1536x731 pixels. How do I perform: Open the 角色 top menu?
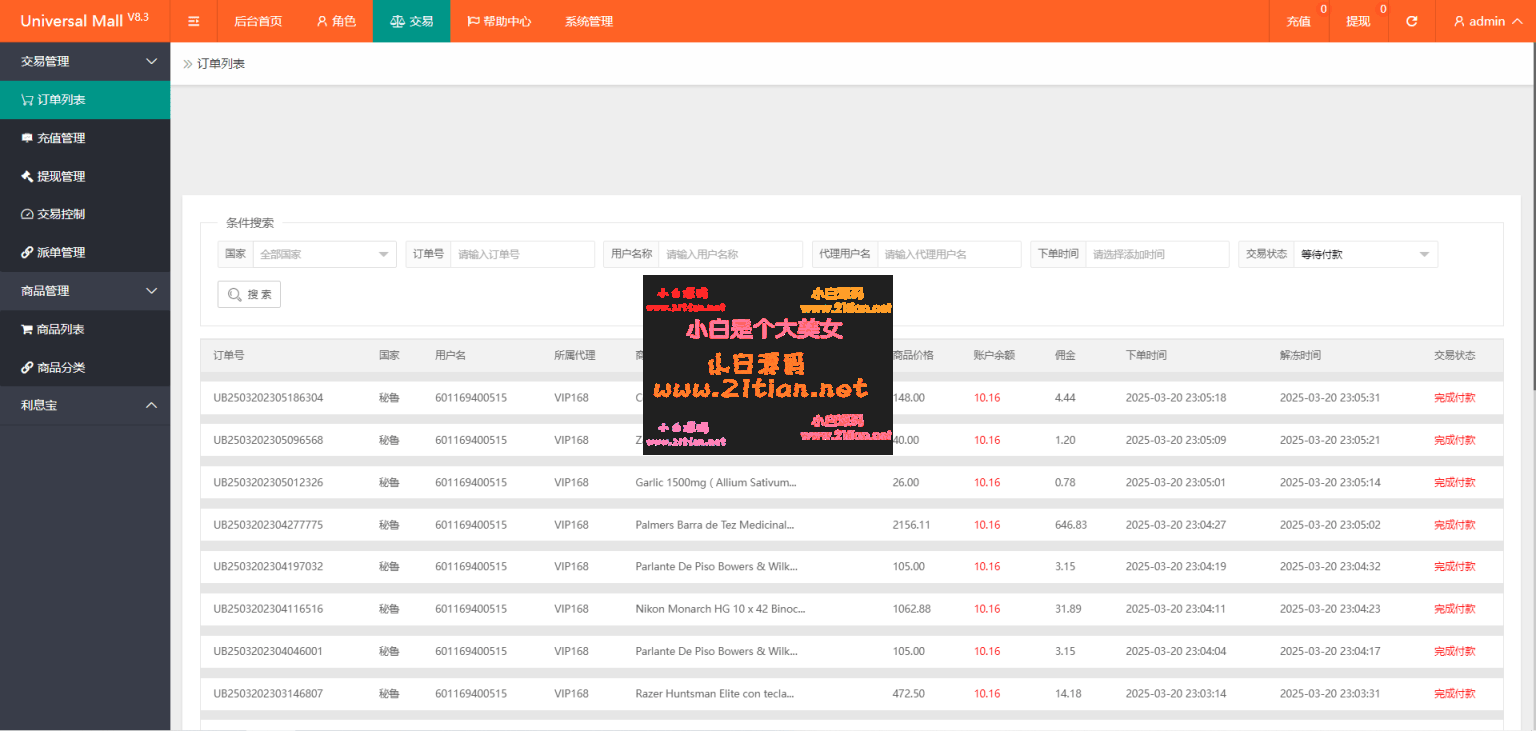coord(336,21)
